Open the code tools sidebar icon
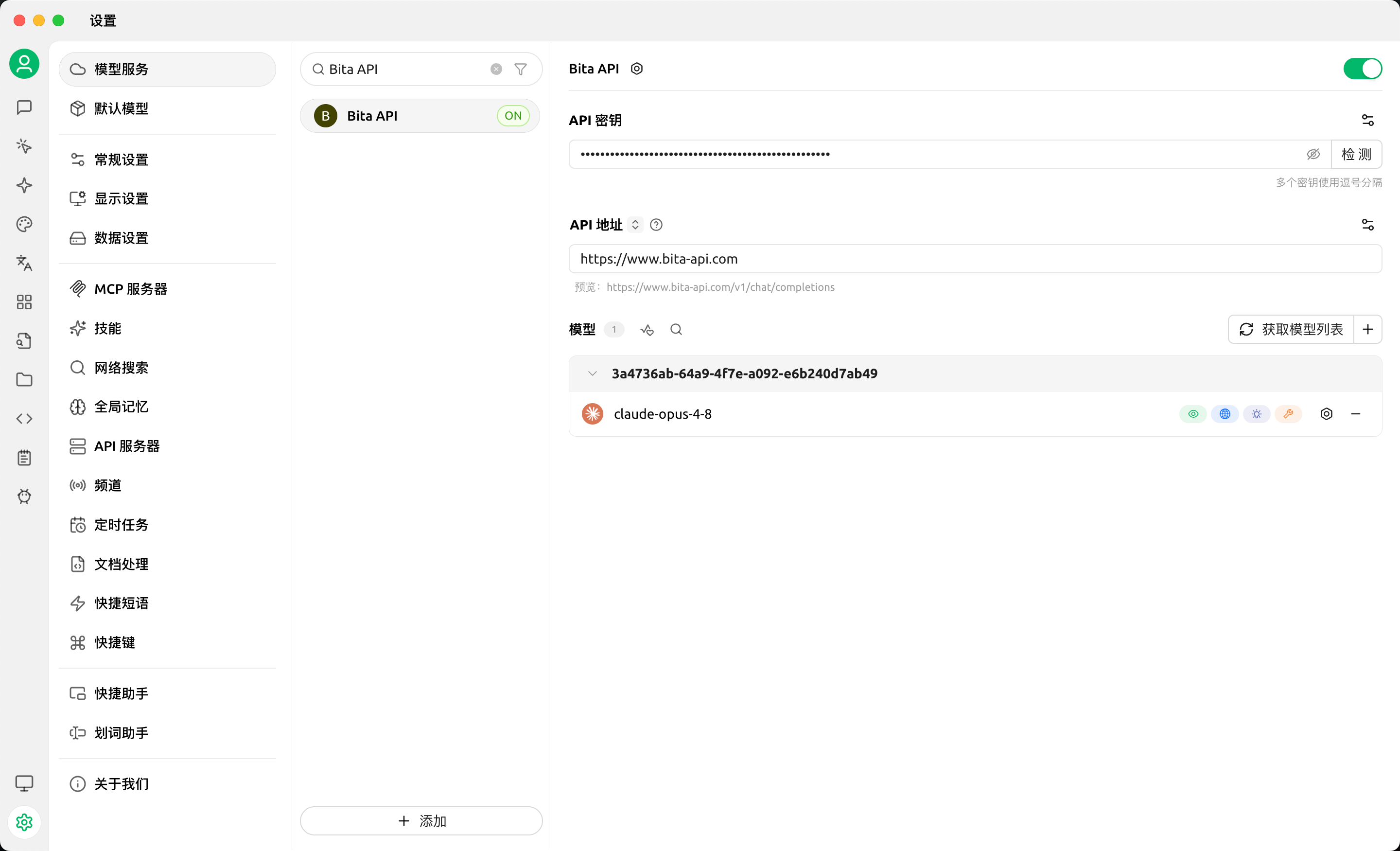Viewport: 1400px width, 851px height. [x=24, y=419]
